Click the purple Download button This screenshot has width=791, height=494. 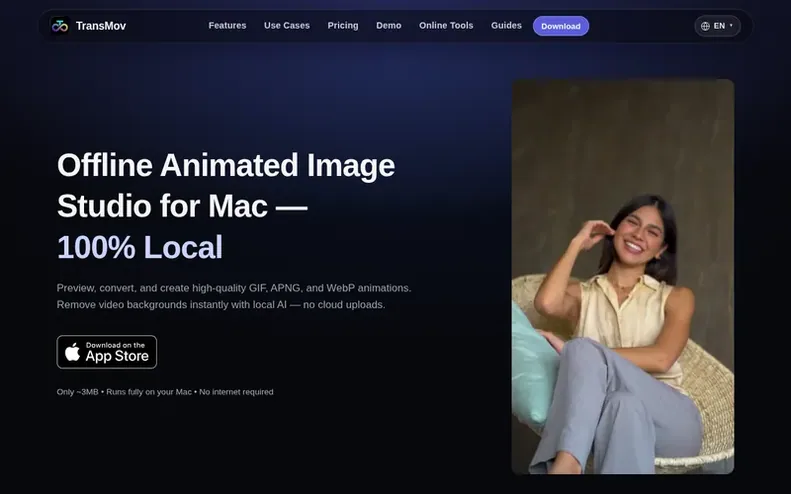pyautogui.click(x=560, y=26)
